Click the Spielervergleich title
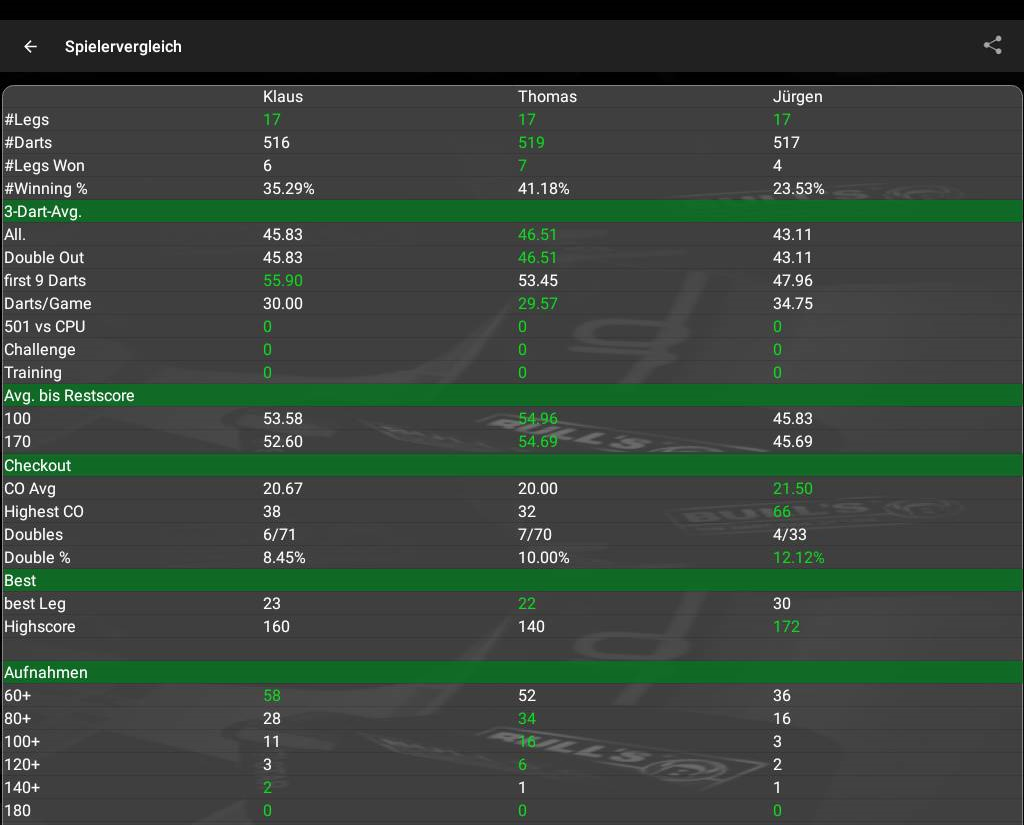This screenshot has height=825, width=1024. 123,47
